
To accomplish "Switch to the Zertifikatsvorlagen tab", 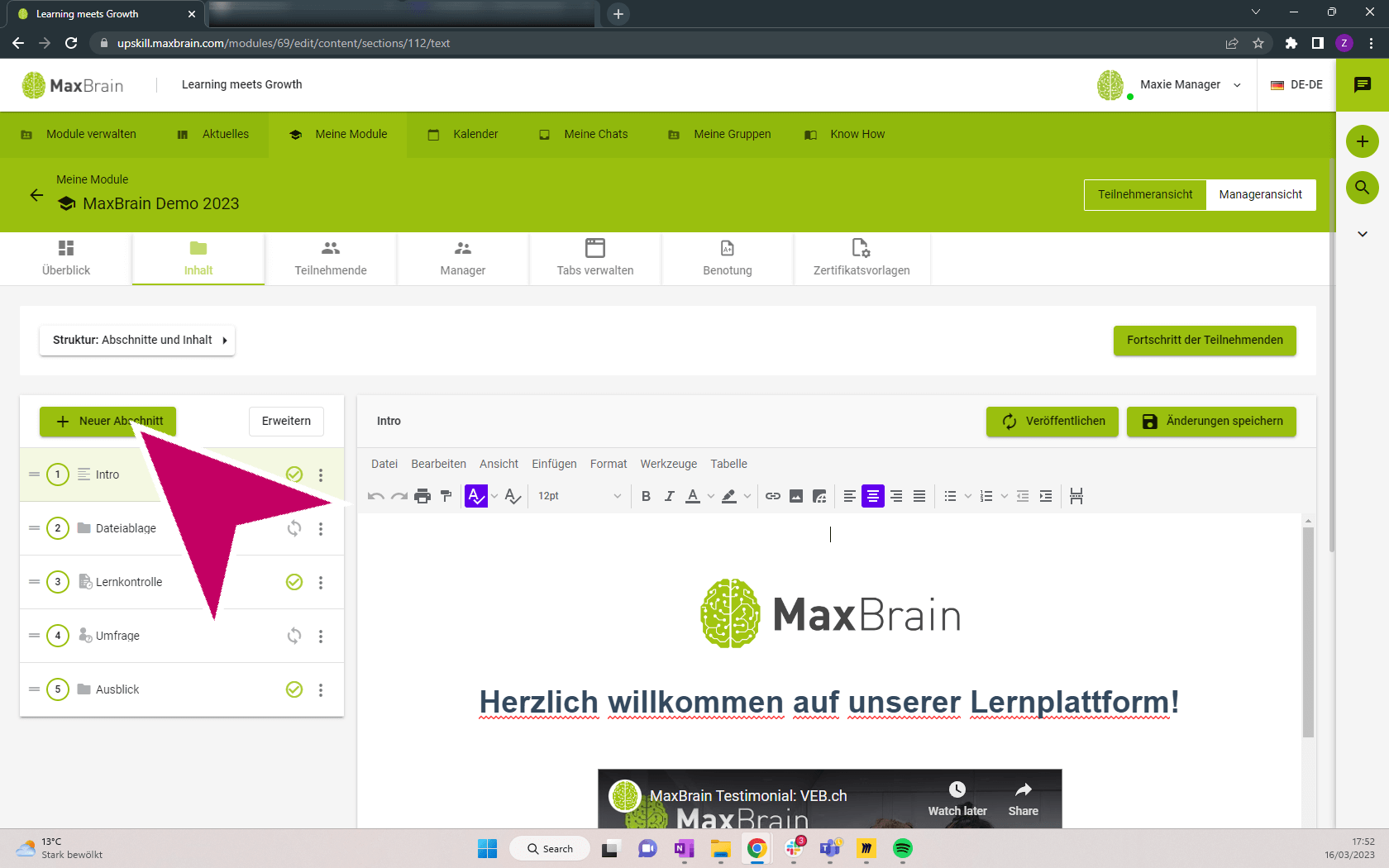I will click(862, 259).
